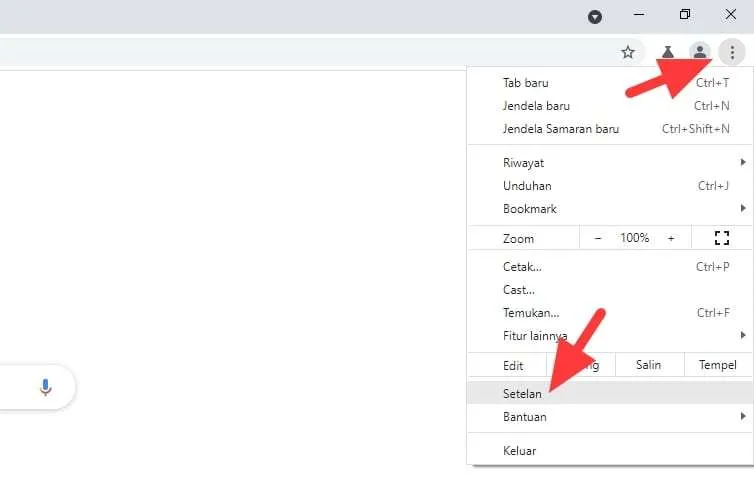This screenshot has height=494, width=754.
Task: Decrease zoom with the minus button
Action: 598,238
